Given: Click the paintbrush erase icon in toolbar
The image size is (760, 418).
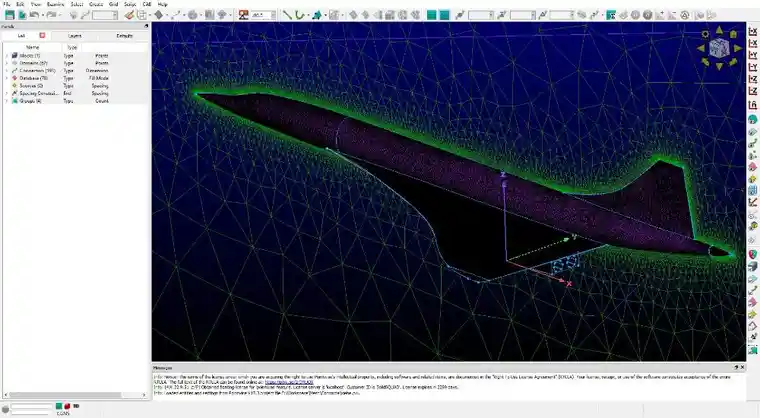Looking at the screenshot, I should (129, 15).
